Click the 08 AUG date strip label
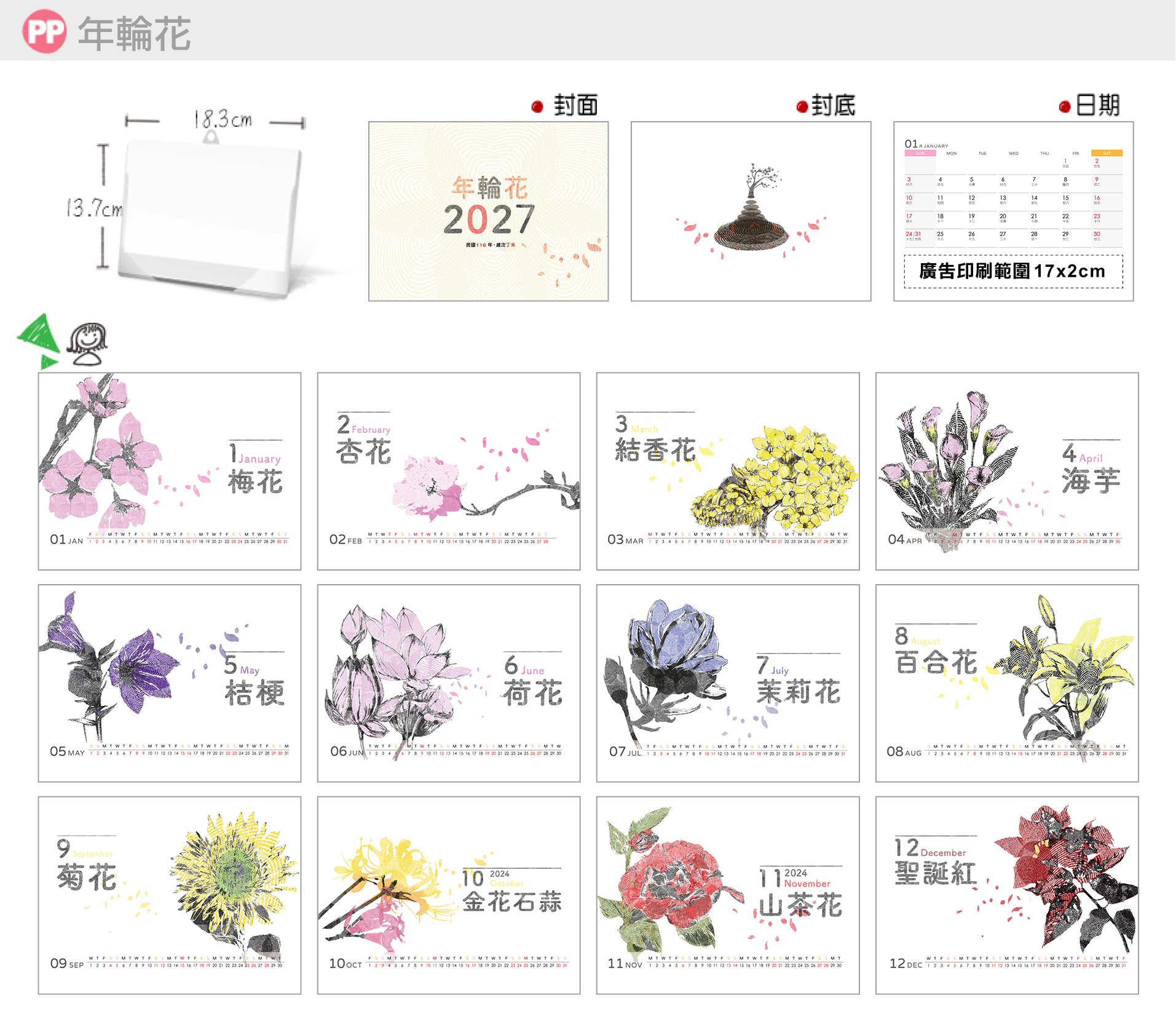Image resolution: width=1176 pixels, height=1025 pixels. point(904,752)
